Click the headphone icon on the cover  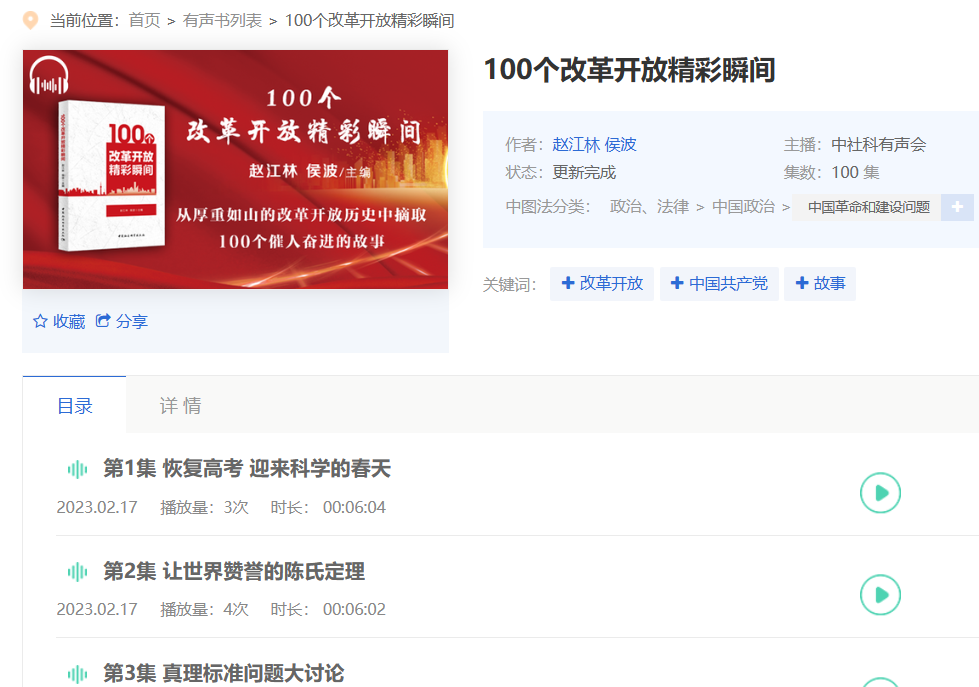tap(49, 76)
